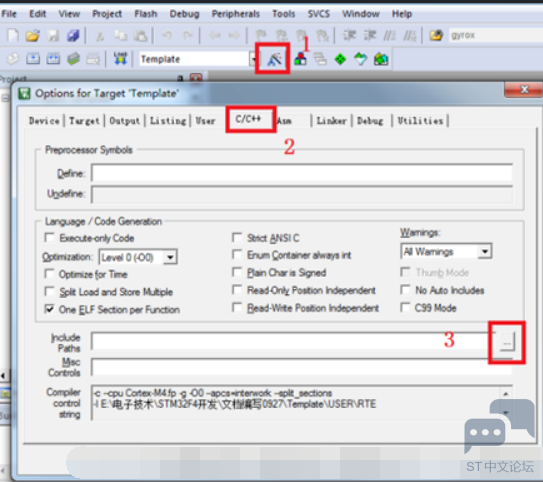Click the single-disk Save icon
Viewport: 543px width, 482px height.
(x=53, y=35)
